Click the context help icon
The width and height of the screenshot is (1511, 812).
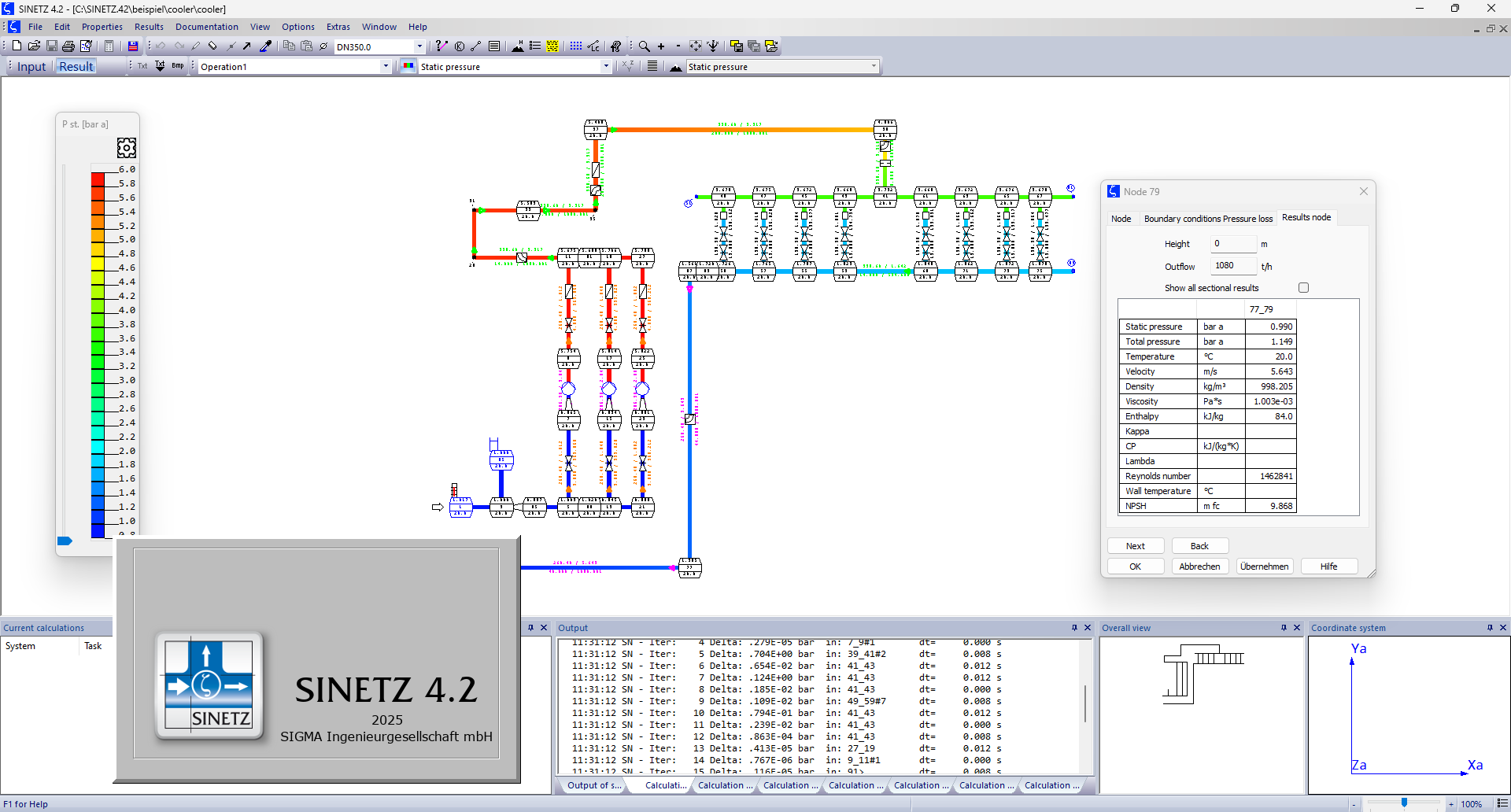[x=616, y=46]
